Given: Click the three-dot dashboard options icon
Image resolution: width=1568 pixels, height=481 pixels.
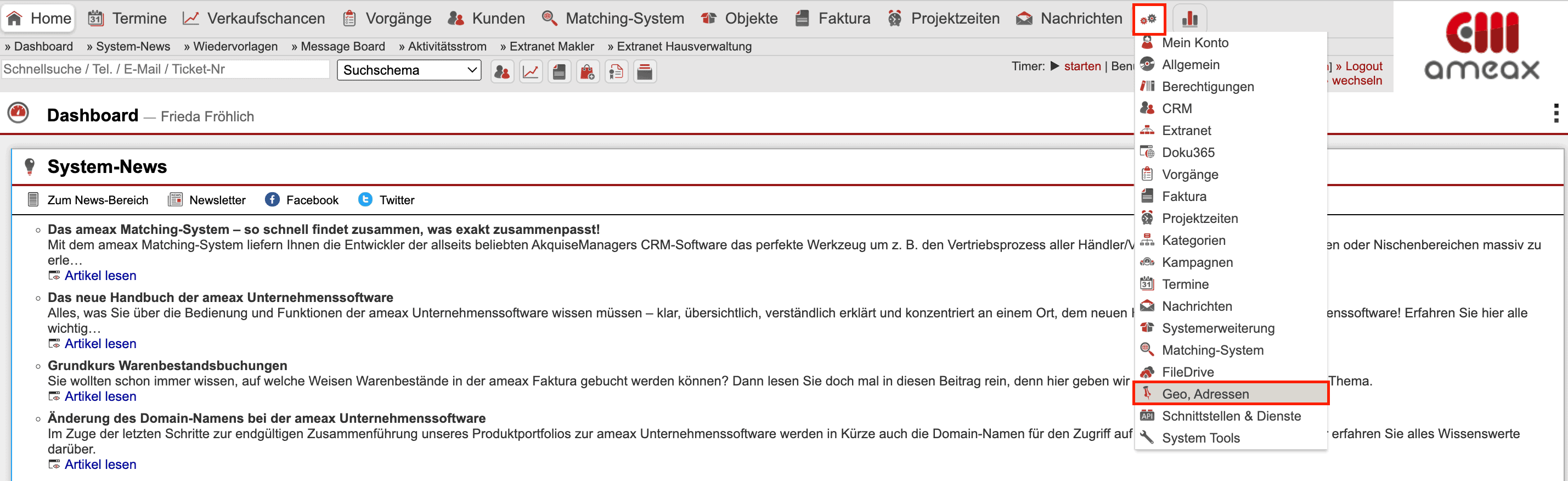Looking at the screenshot, I should 1556,113.
